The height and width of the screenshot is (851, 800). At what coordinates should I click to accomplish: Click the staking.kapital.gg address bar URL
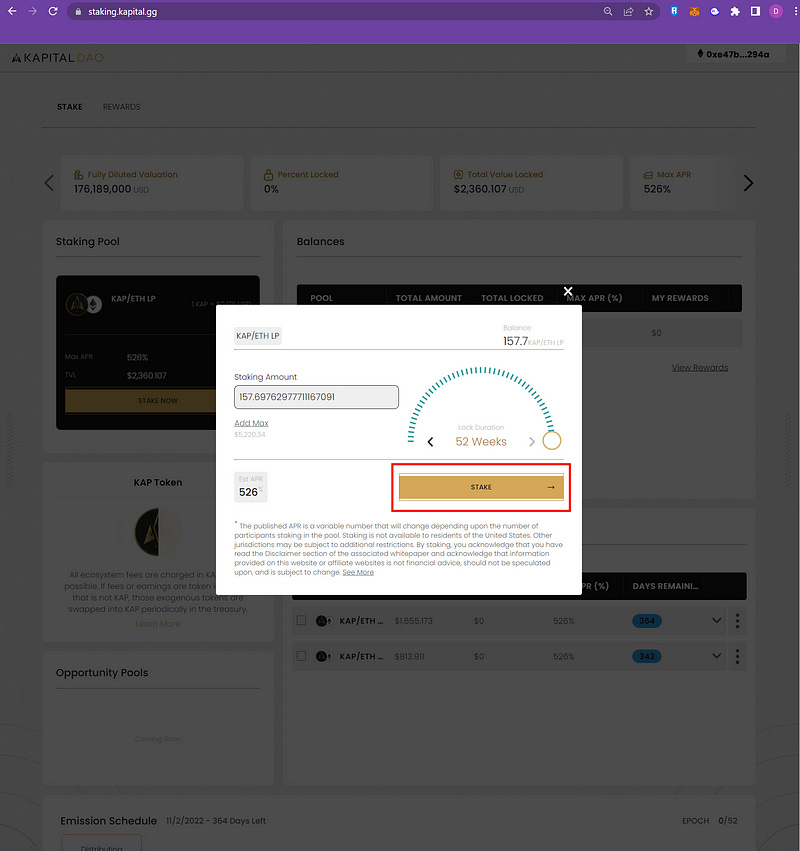pyautogui.click(x=123, y=11)
